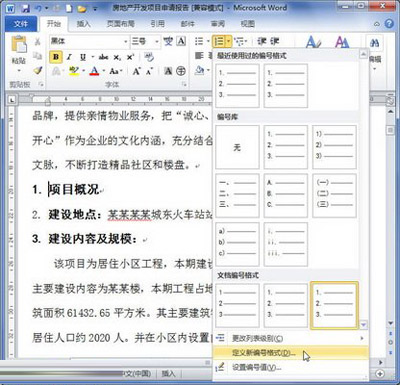The height and width of the screenshot is (385, 400).
Task: Select 无 in the numbering library
Action: coord(237,147)
